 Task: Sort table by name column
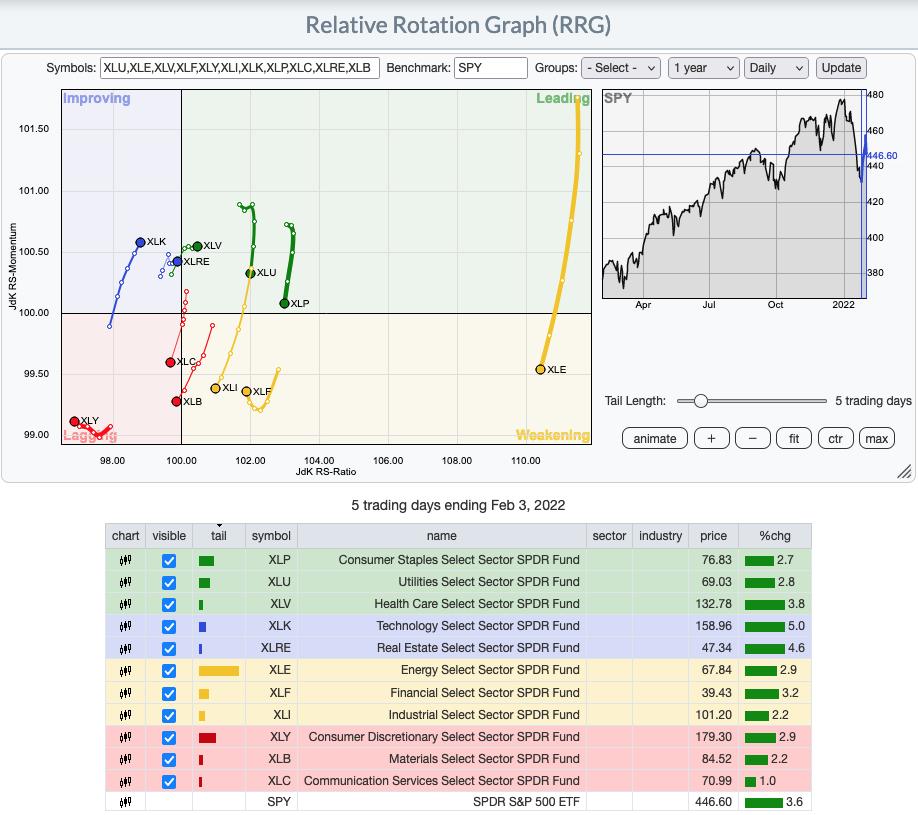click(x=441, y=536)
